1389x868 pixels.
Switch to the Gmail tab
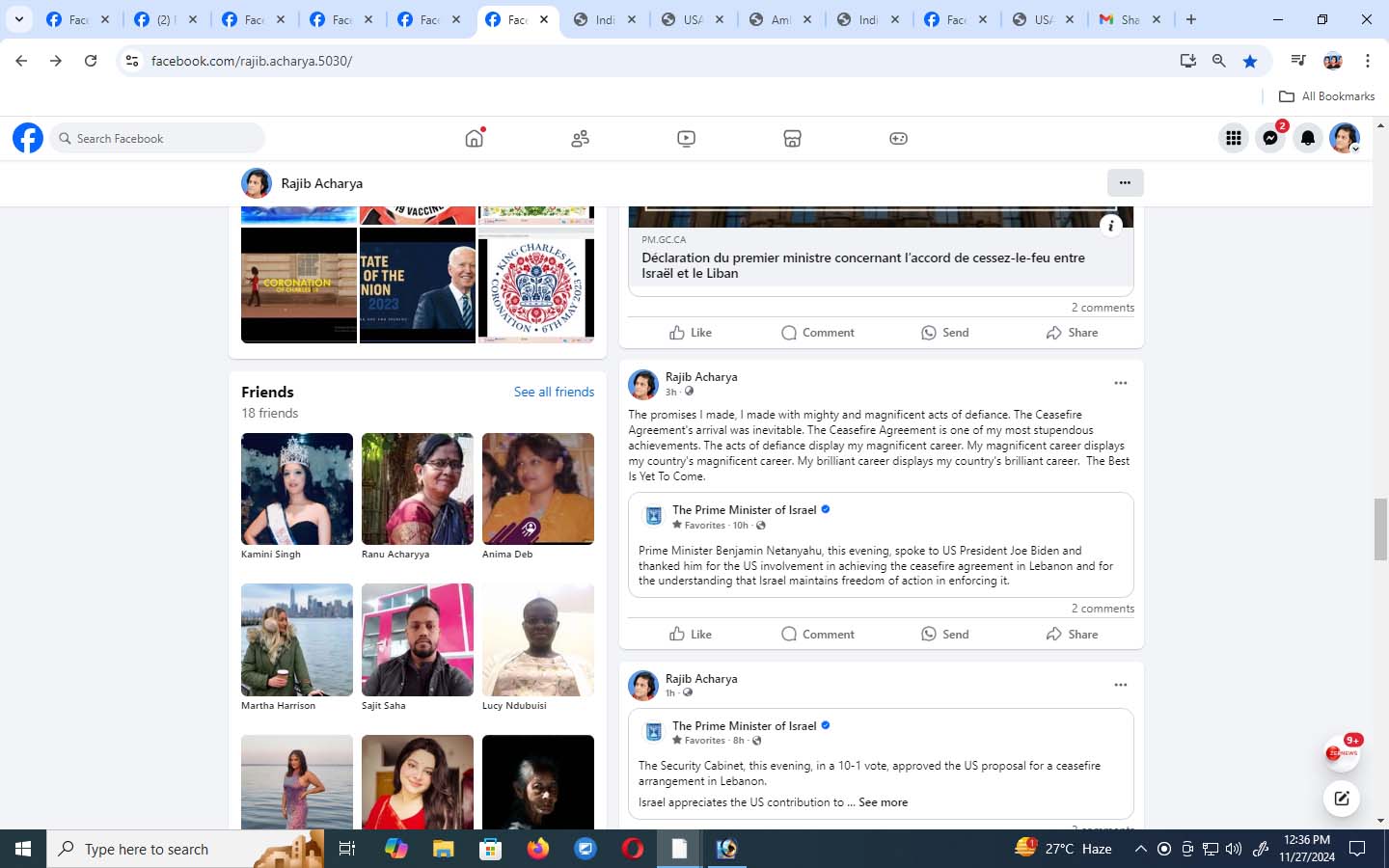pyautogui.click(x=1130, y=19)
